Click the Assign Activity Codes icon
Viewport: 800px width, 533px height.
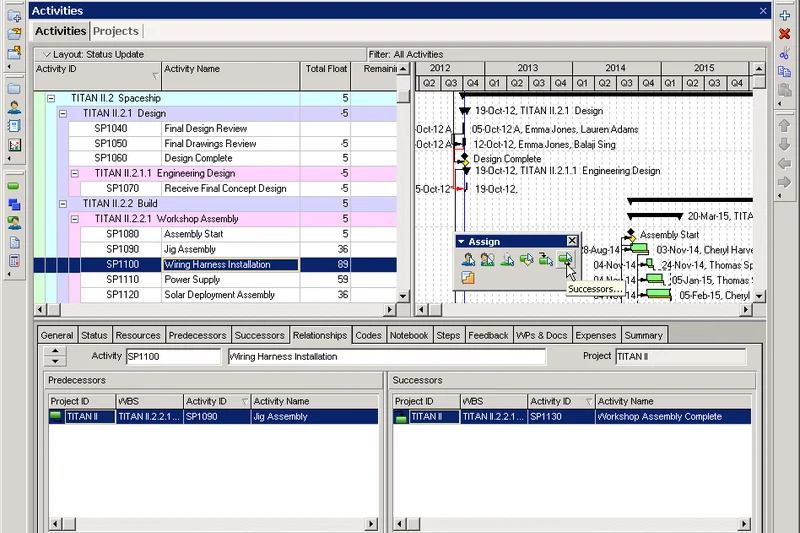(526, 259)
